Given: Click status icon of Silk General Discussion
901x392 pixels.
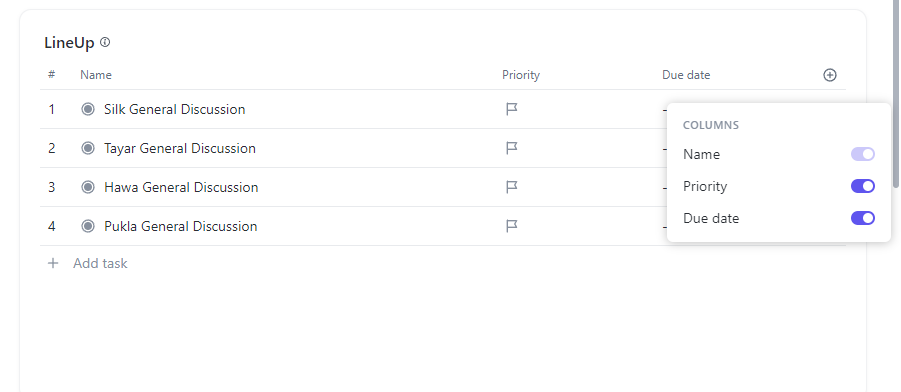Looking at the screenshot, I should 88,109.
